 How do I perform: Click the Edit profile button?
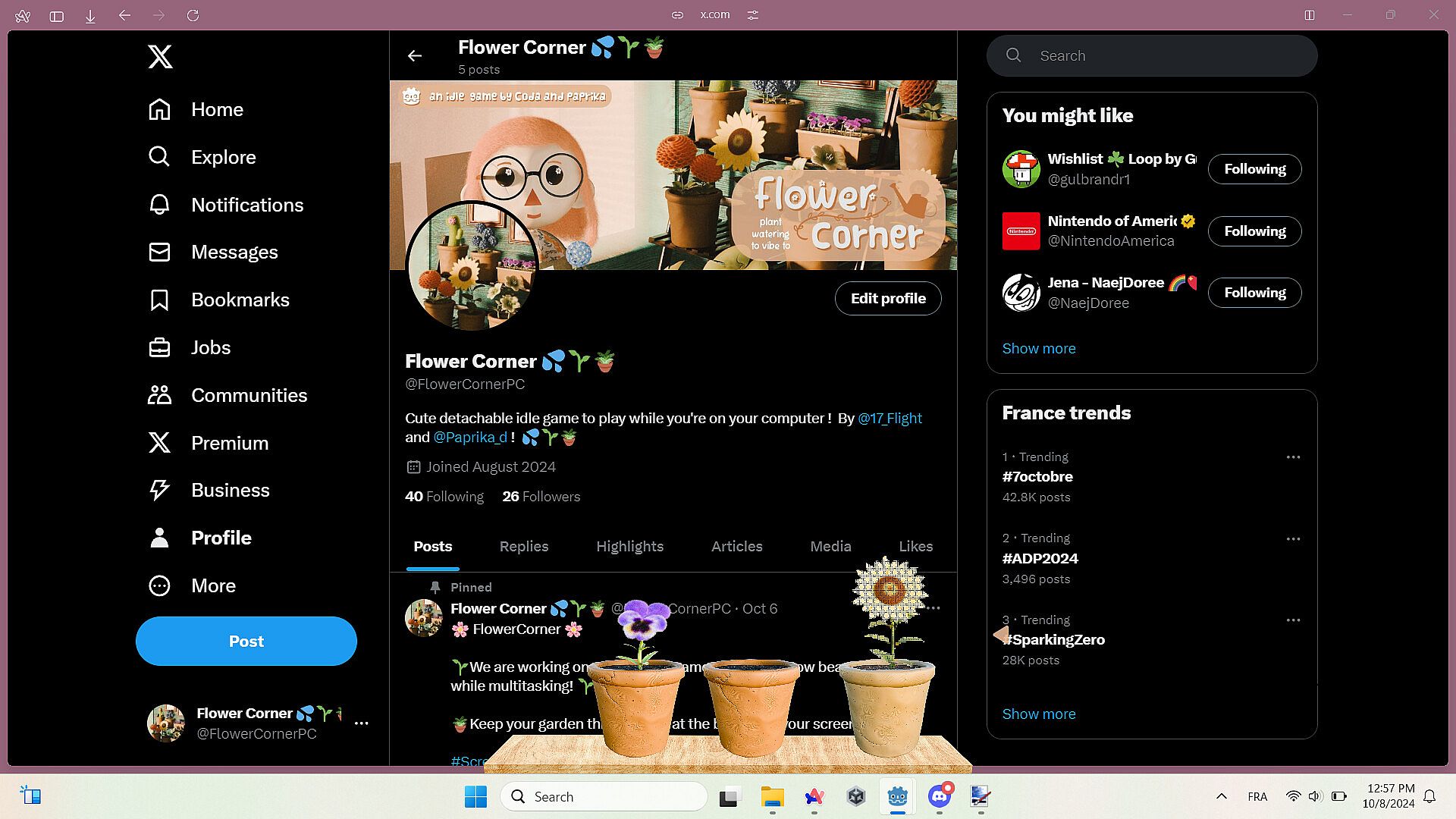point(888,299)
